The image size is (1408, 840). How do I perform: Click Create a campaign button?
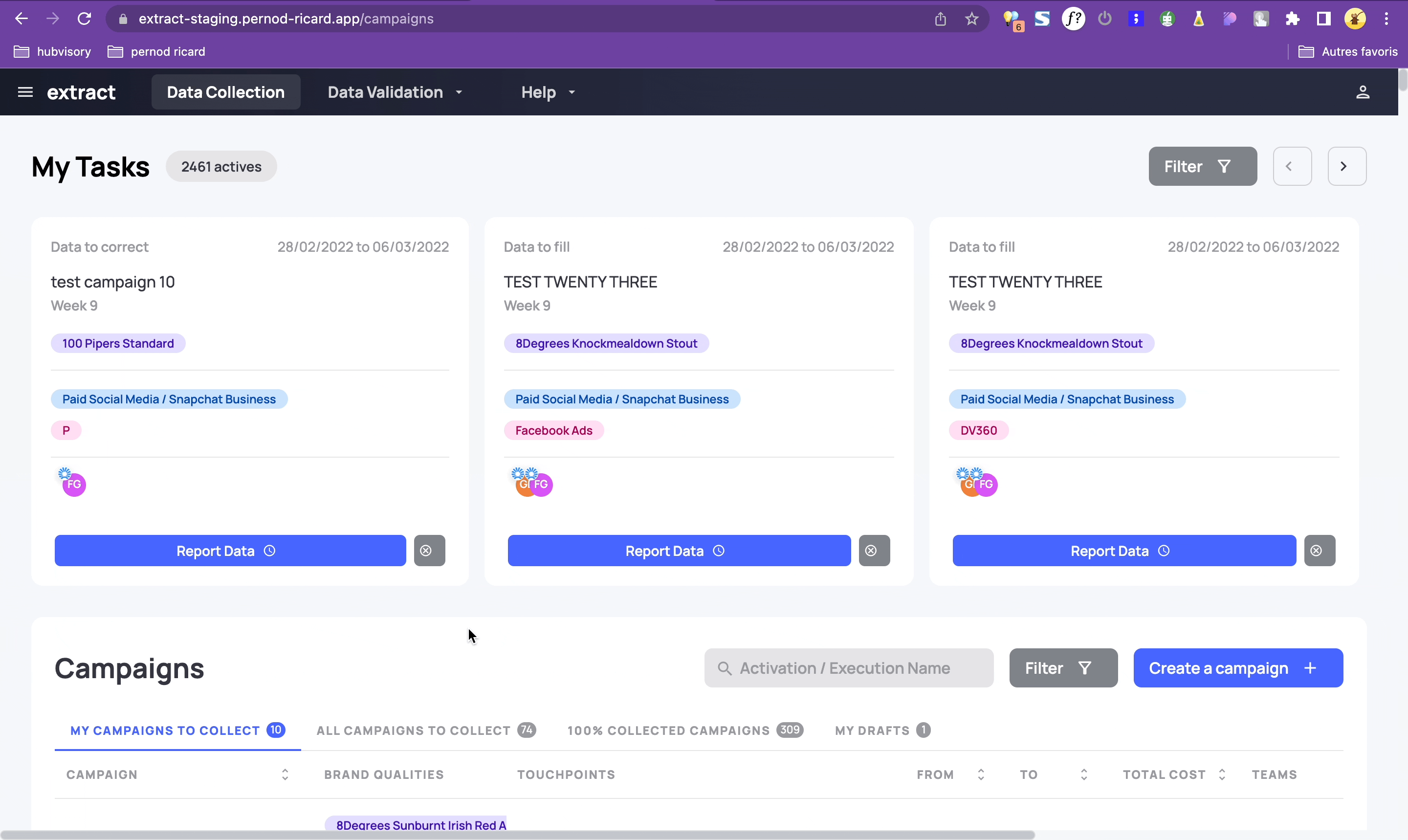(1238, 668)
